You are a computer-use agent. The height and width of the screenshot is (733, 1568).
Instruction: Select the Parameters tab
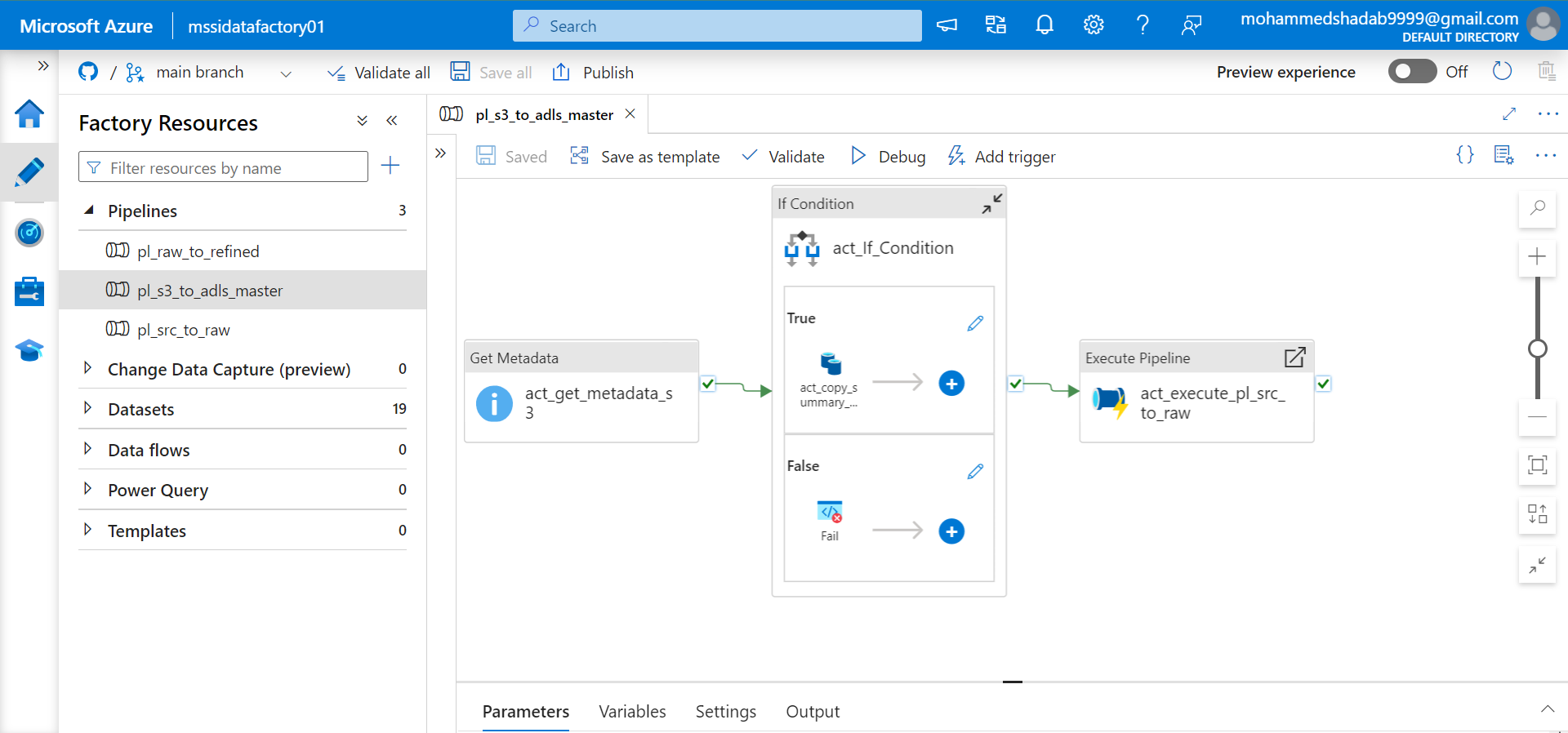point(526,712)
